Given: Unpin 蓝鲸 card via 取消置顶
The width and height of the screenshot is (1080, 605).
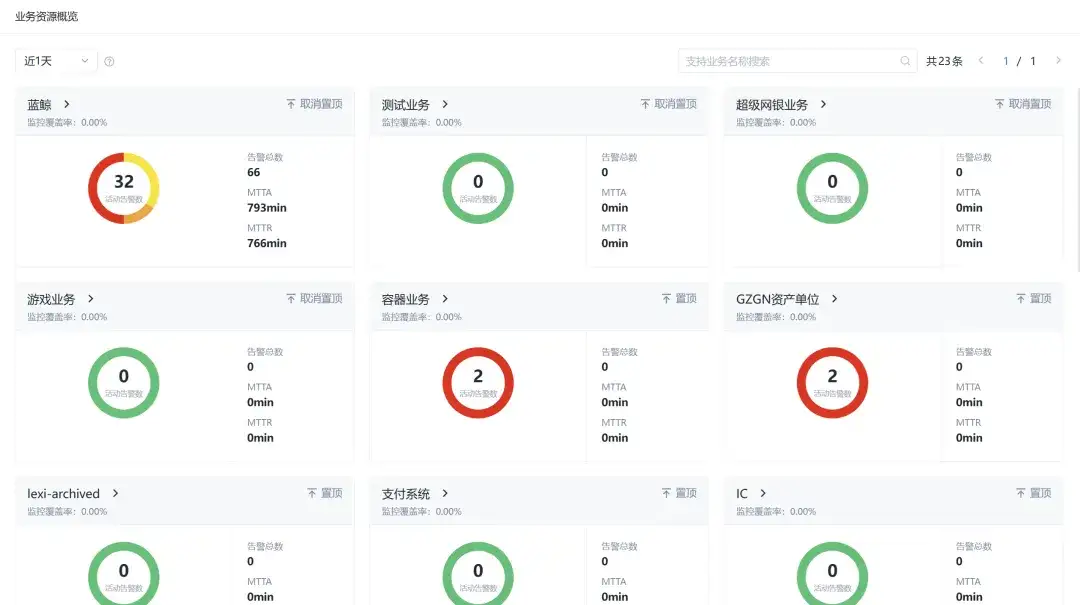Looking at the screenshot, I should [314, 104].
